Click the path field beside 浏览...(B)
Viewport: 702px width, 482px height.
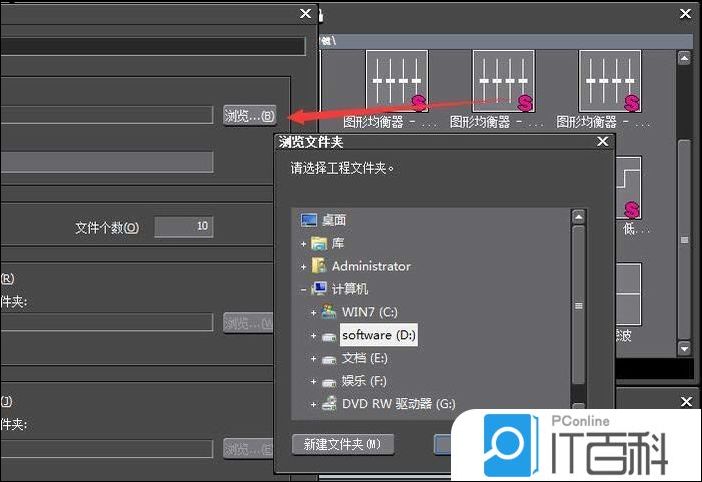pyautogui.click(x=107, y=115)
